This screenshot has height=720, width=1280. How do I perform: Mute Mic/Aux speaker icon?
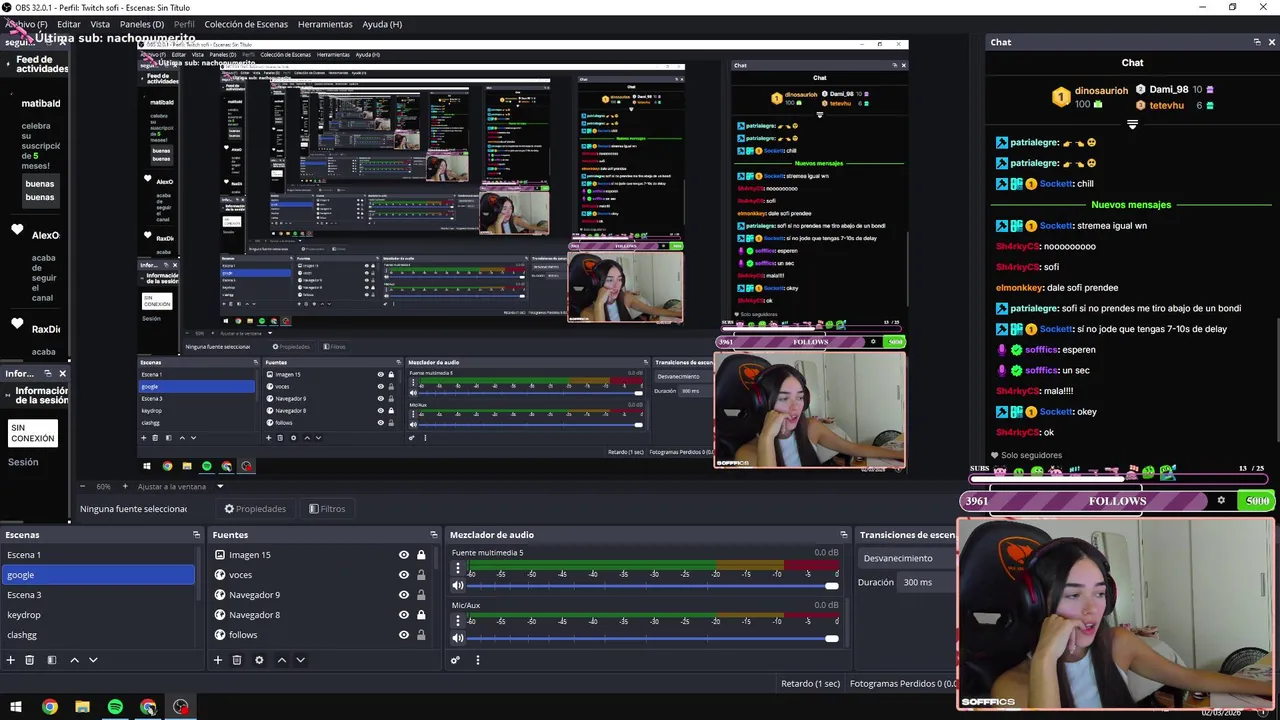[x=458, y=638]
